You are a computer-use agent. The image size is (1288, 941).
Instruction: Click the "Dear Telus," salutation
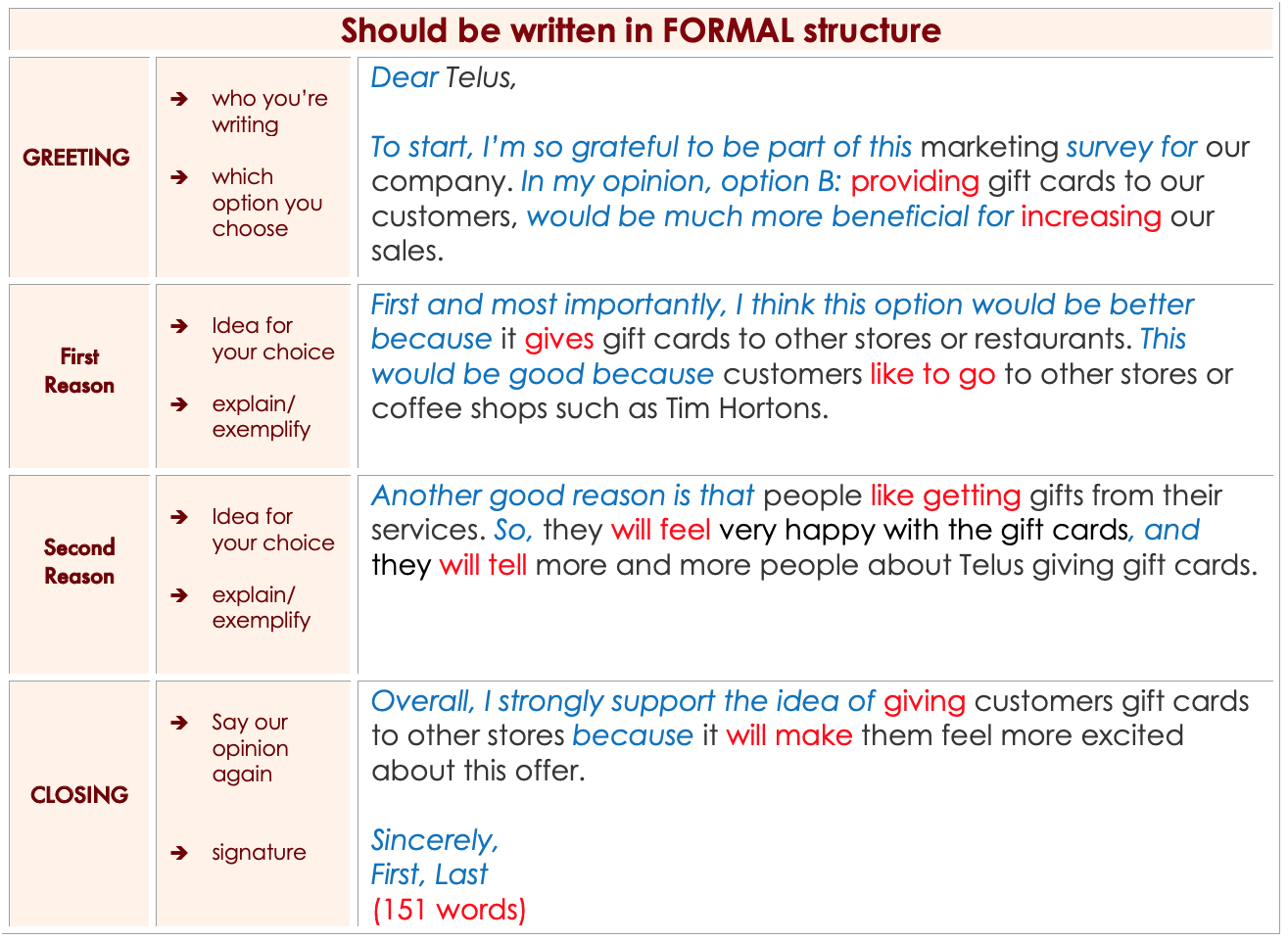pos(444,78)
